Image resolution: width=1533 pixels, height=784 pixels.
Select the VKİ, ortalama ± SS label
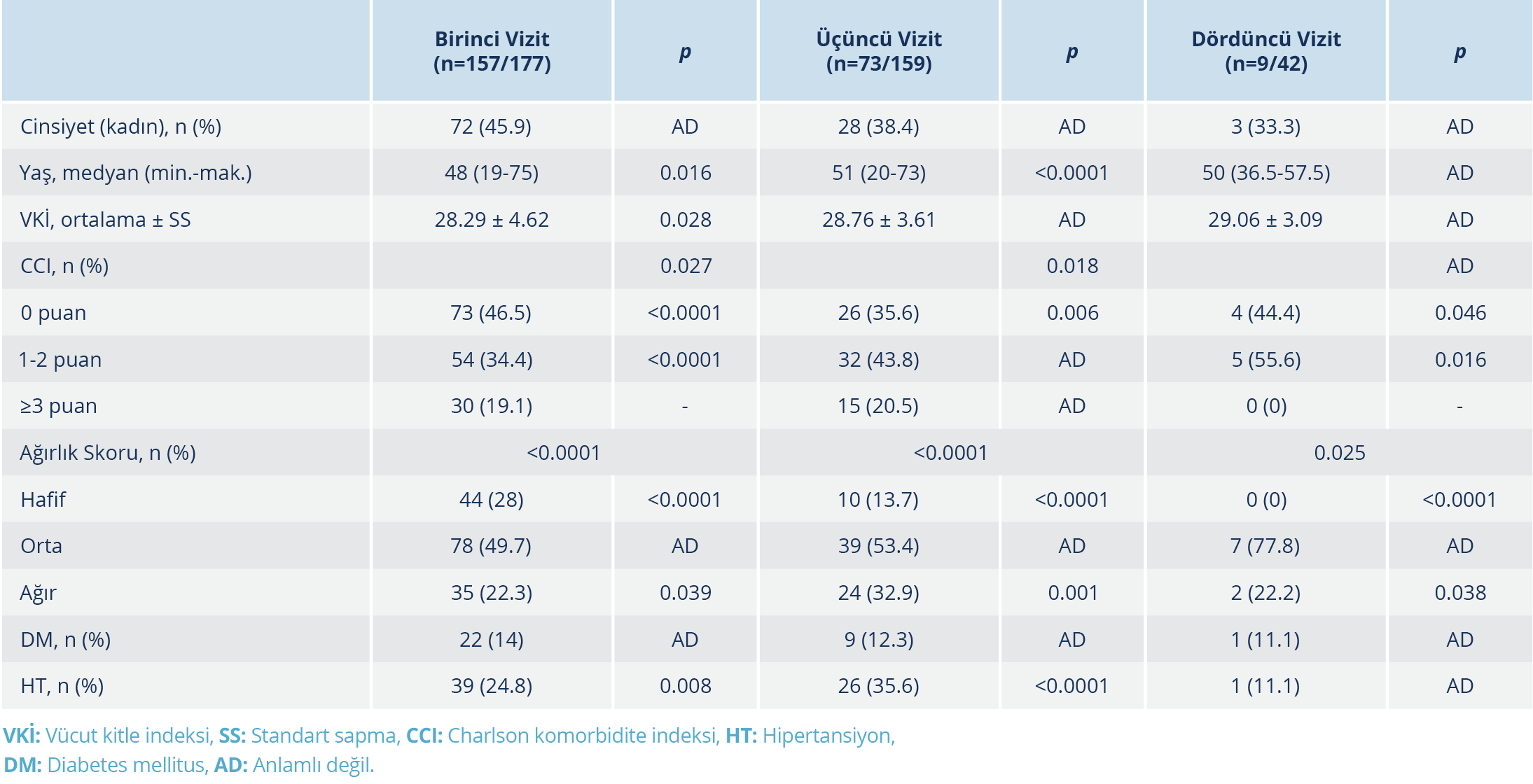(105, 220)
